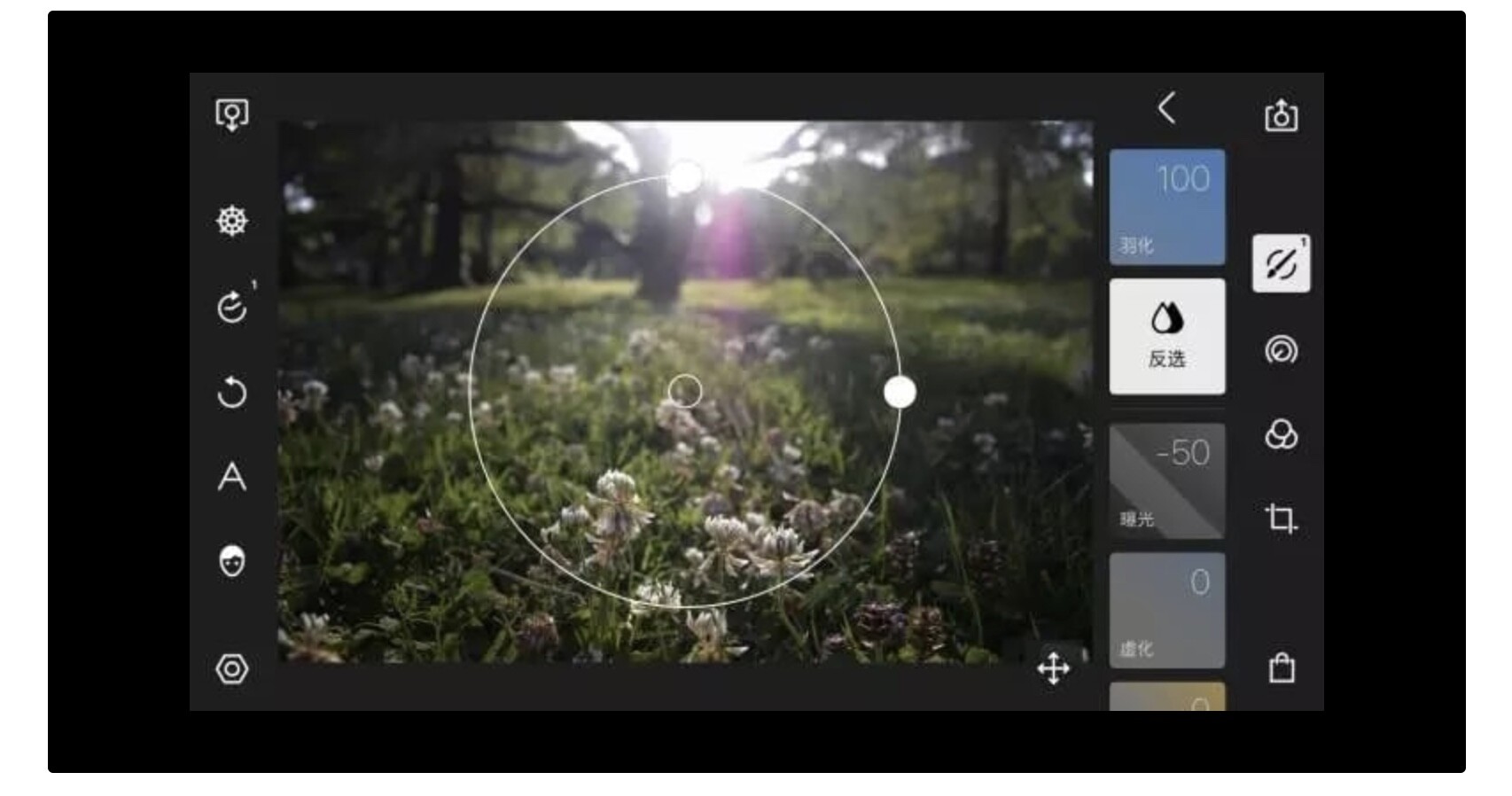Click the undo circular arrow icon

pos(232,392)
